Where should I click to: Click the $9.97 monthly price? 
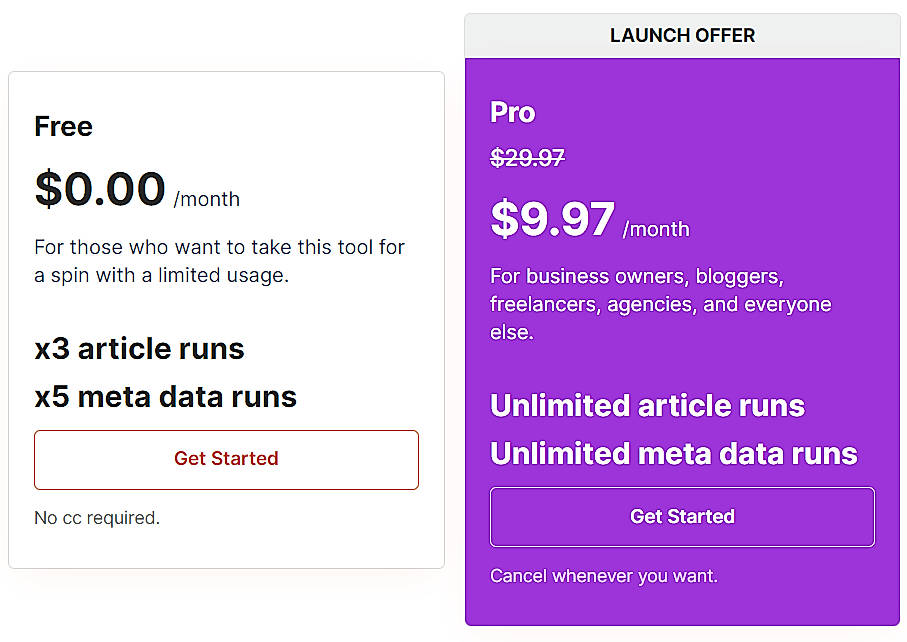553,220
